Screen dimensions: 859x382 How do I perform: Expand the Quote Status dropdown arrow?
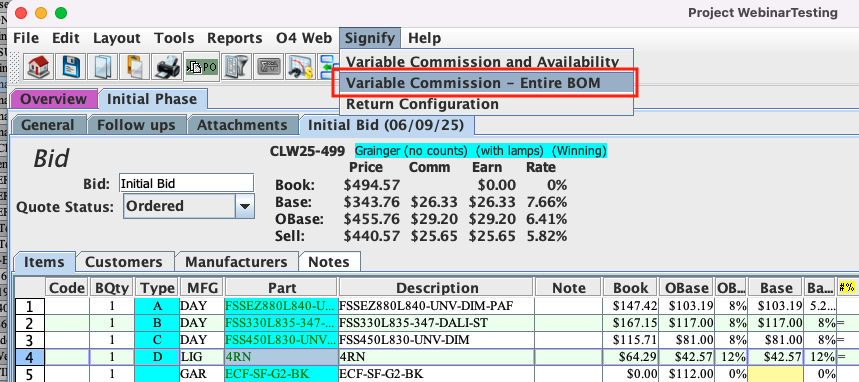245,207
